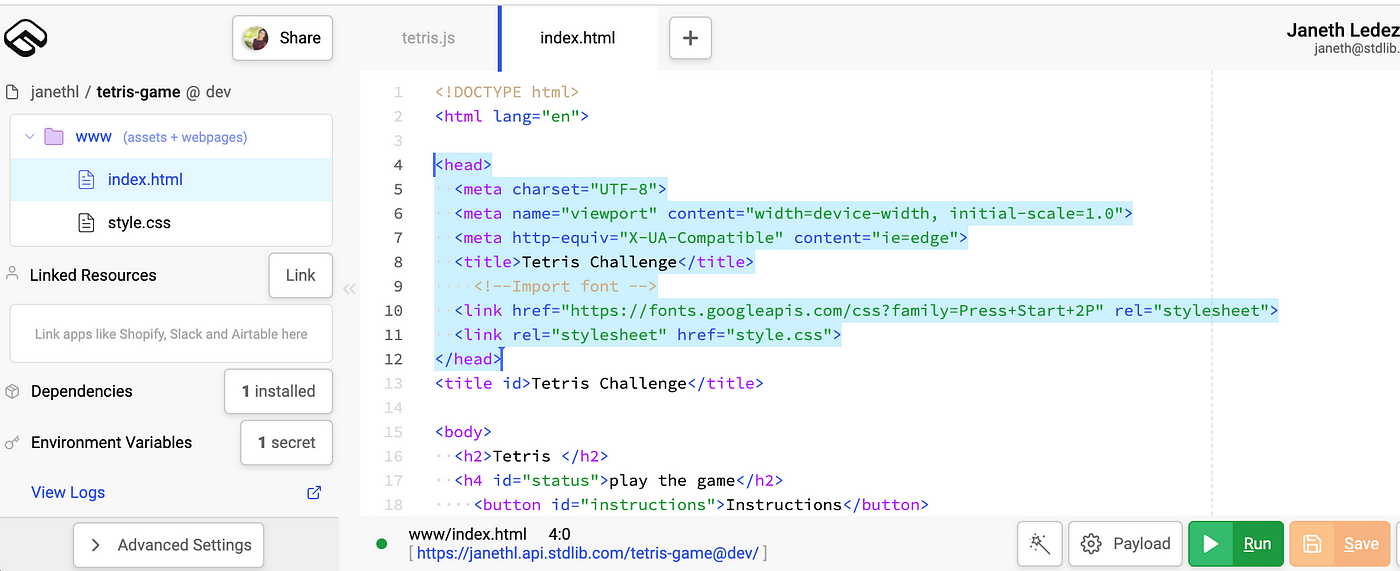Select style.css in the file tree
The image size is (1400, 571).
click(171, 223)
